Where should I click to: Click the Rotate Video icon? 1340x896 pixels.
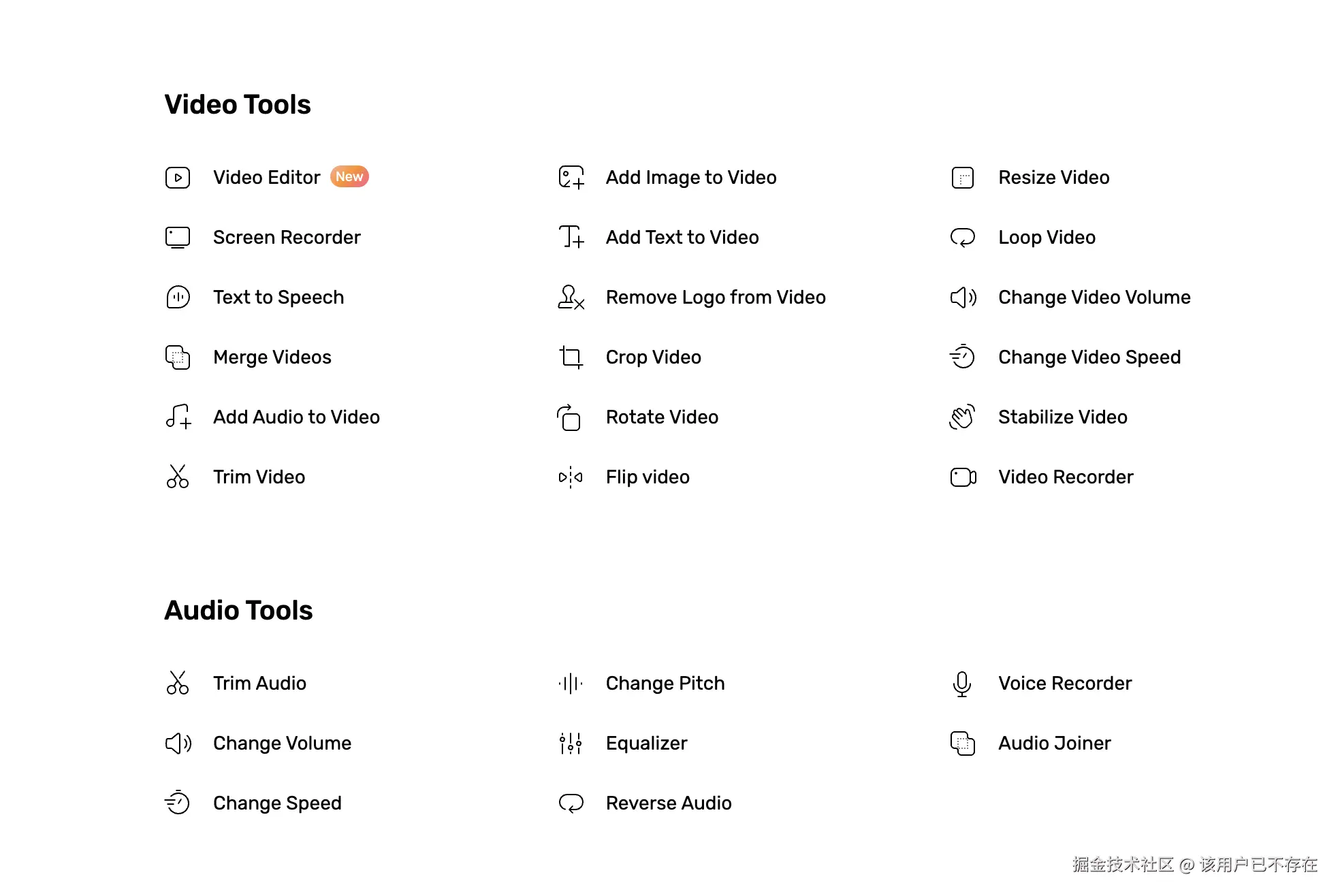[569, 417]
